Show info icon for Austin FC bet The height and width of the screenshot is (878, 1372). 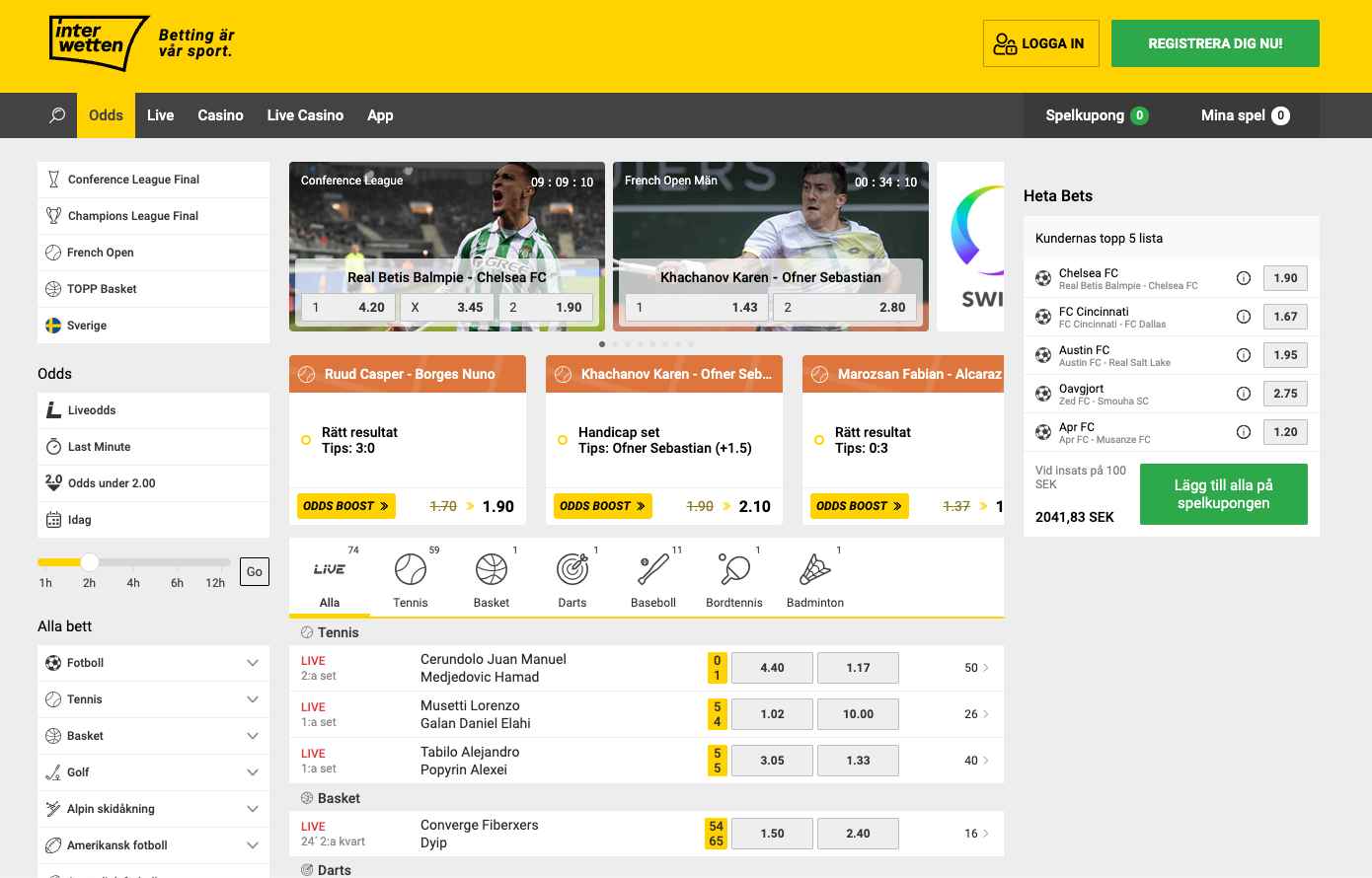click(1244, 355)
